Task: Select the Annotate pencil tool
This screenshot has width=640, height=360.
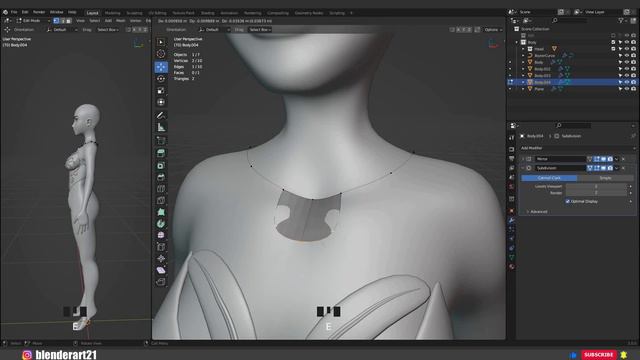Action: click(161, 116)
